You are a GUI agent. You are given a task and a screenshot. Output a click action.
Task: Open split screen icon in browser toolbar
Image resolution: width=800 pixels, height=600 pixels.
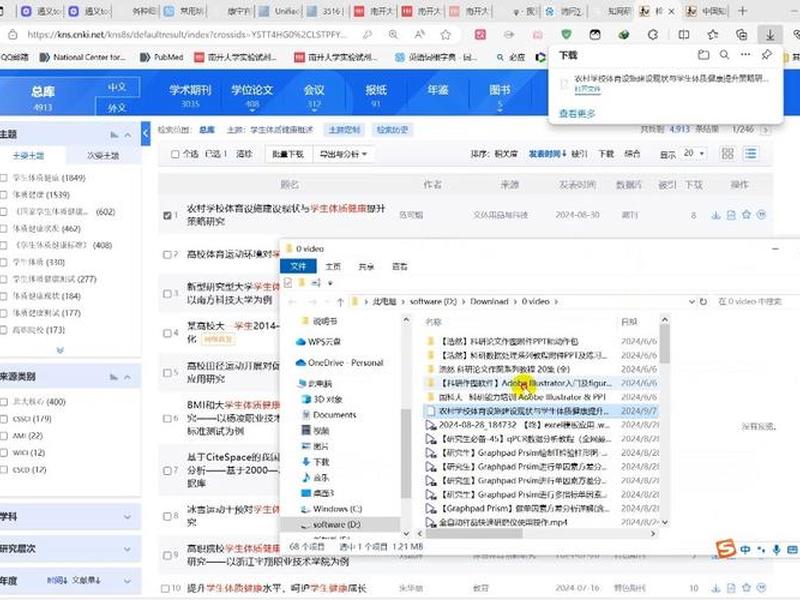click(684, 35)
